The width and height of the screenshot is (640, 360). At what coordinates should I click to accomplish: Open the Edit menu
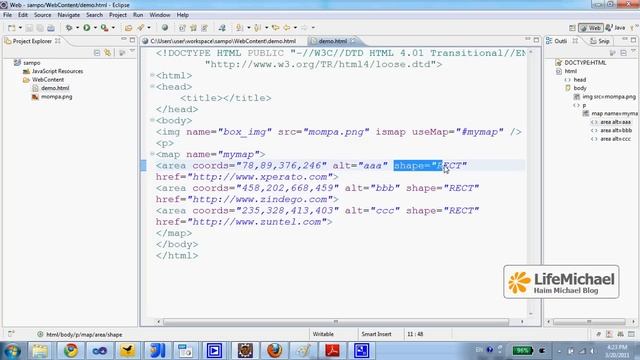click(x=23, y=15)
